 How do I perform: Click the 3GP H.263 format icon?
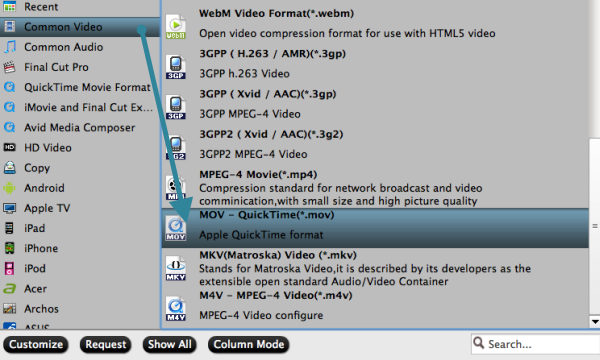pyautogui.click(x=176, y=67)
